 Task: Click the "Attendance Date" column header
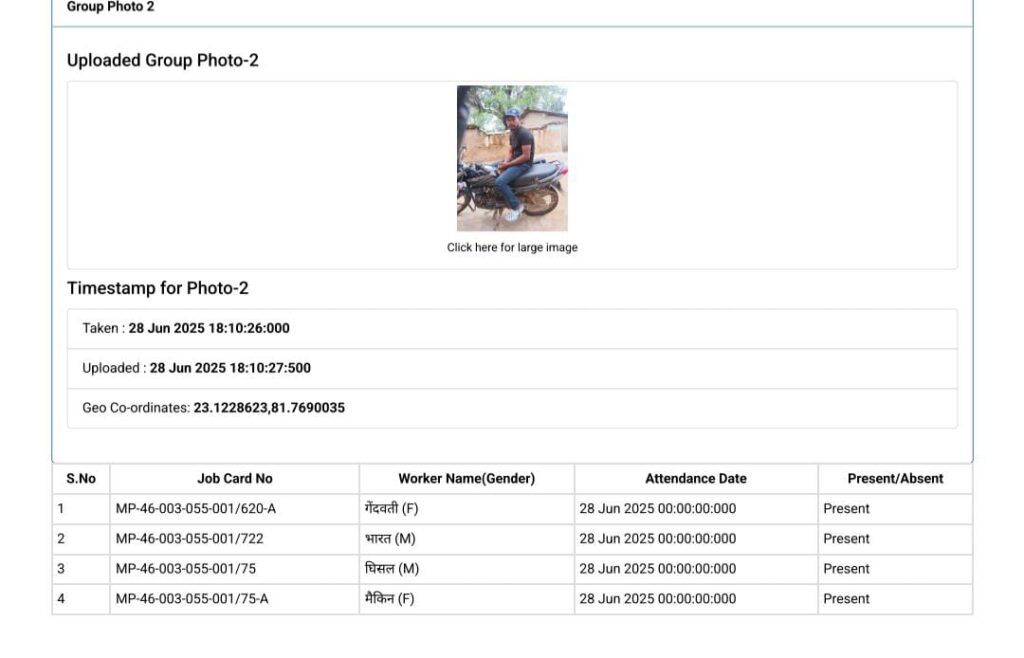(696, 479)
